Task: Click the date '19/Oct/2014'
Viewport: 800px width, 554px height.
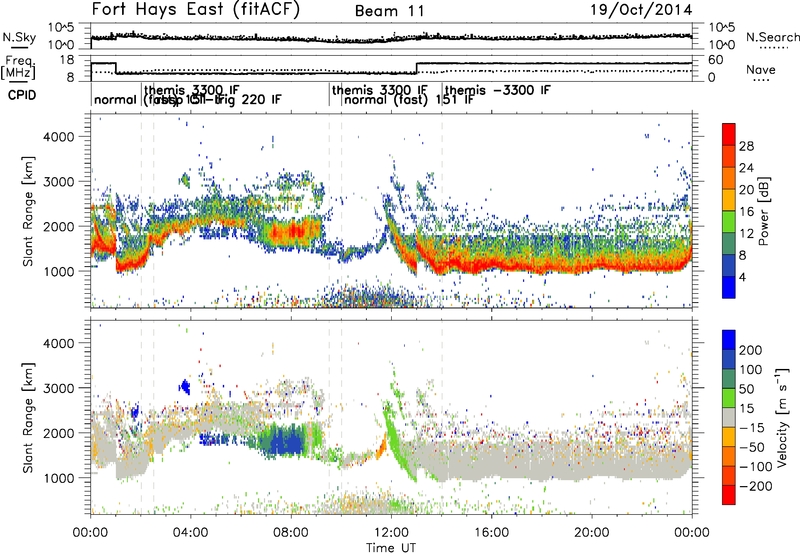Action: (641, 10)
